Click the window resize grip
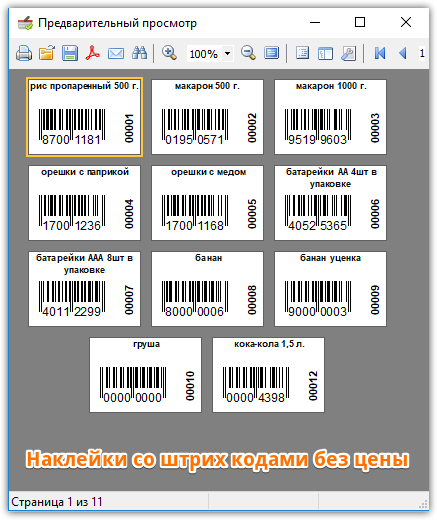Screen dimensions: 437x520 (423, 504)
